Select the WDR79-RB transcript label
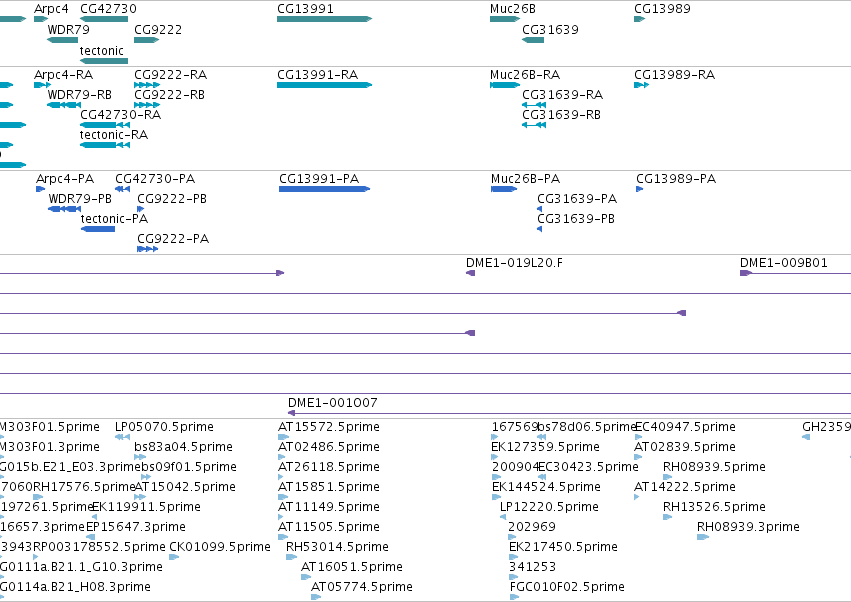Screen dimensions: 851x602 click(x=79, y=94)
